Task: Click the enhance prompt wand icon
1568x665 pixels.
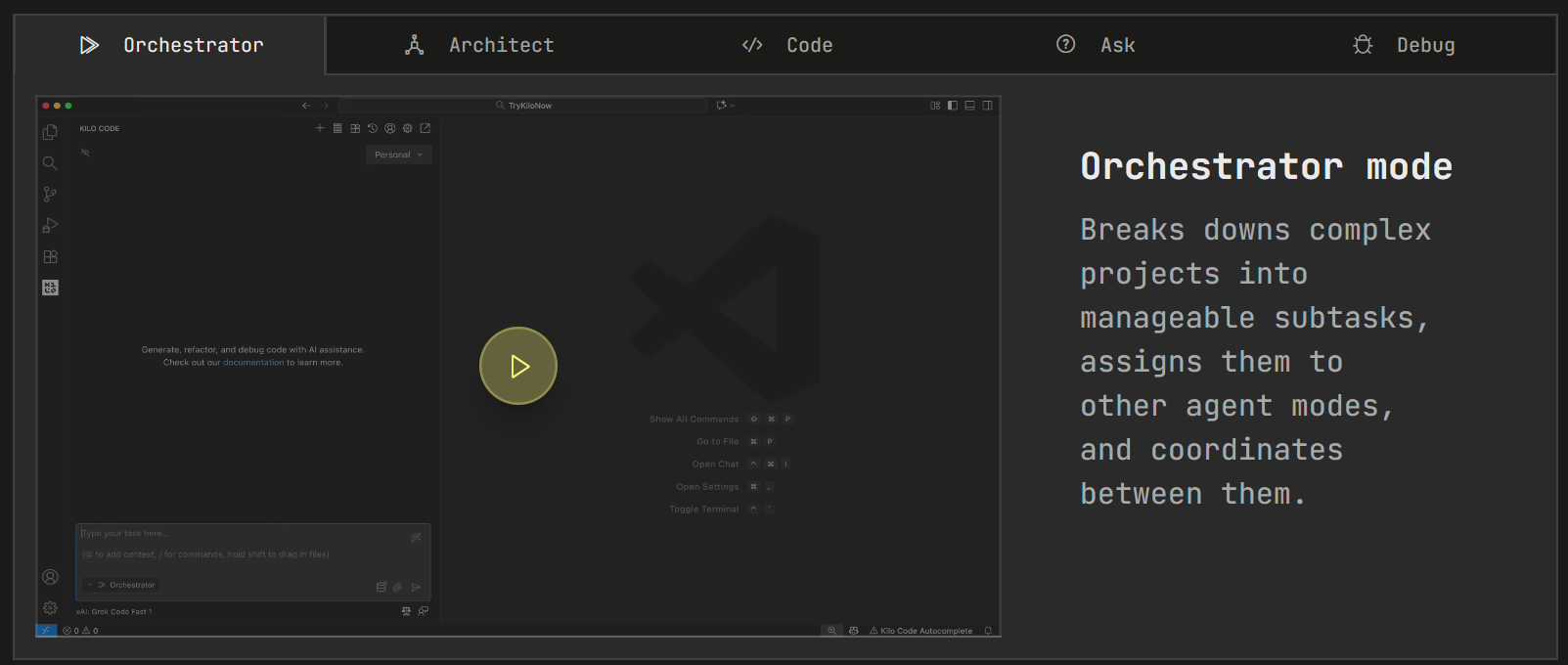Action: [x=416, y=537]
